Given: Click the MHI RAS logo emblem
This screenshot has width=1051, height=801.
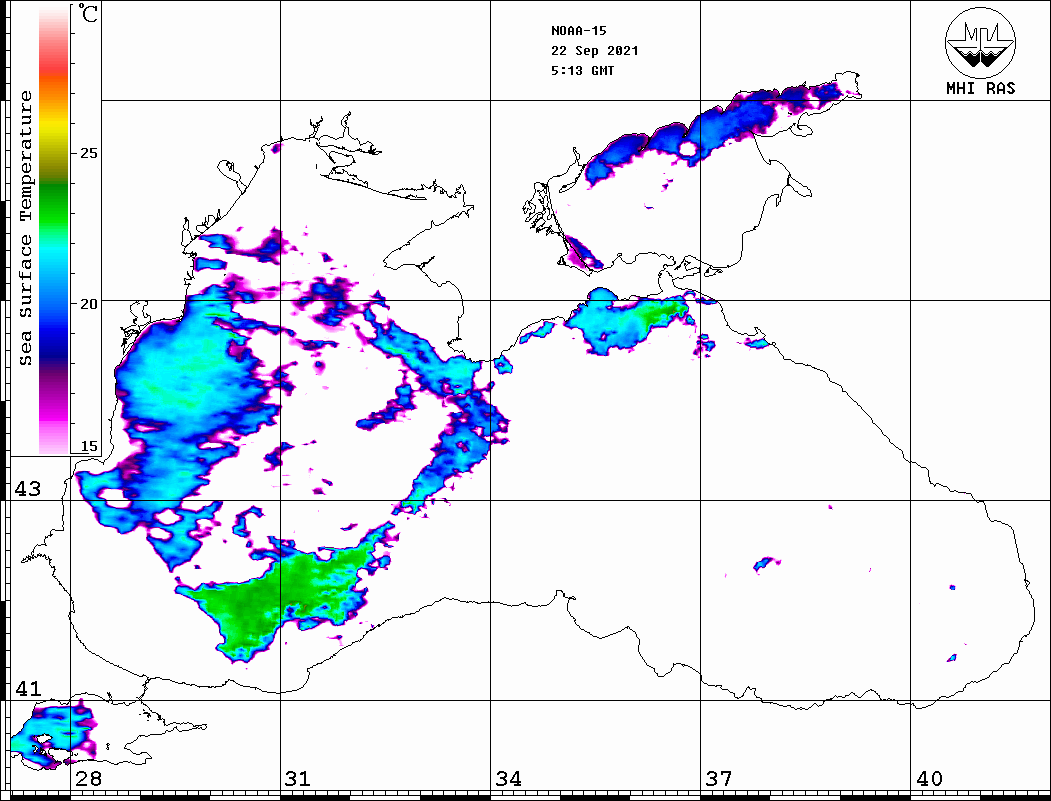Looking at the screenshot, I should pos(981,42).
